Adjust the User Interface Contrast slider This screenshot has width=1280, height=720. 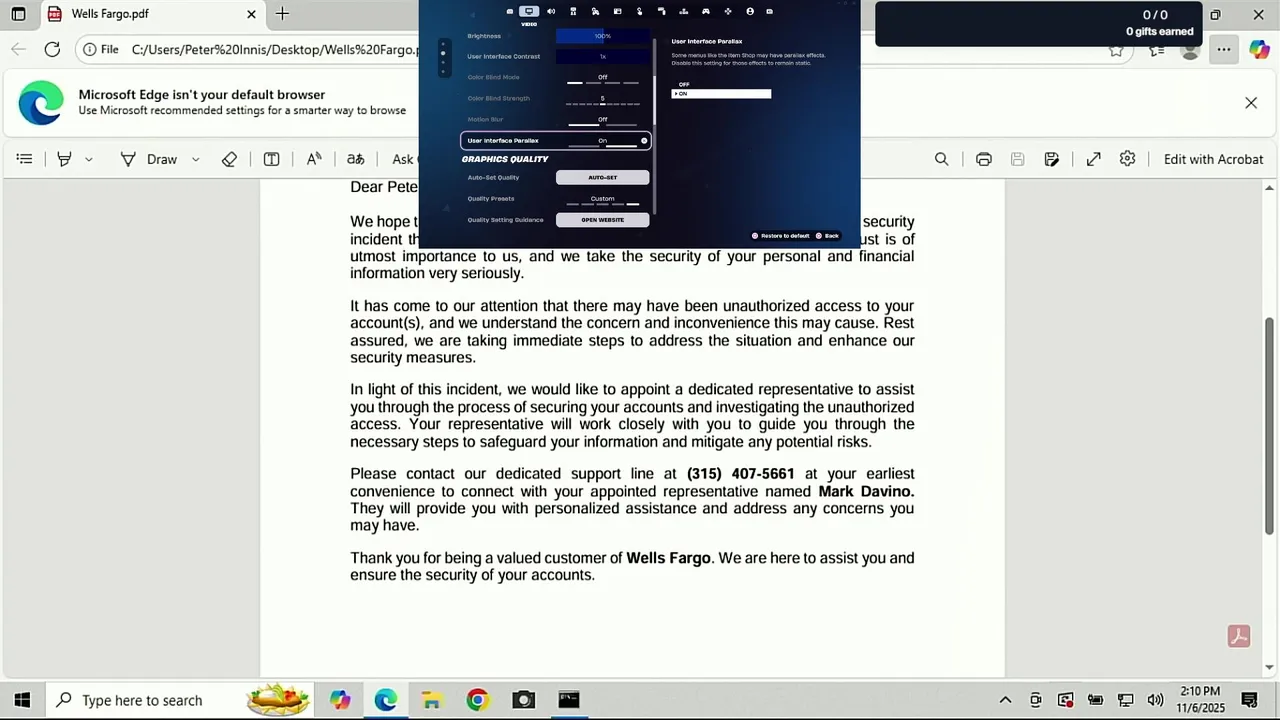click(x=602, y=57)
